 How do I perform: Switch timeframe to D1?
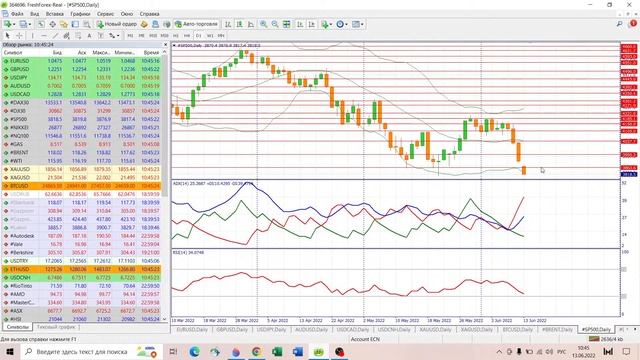tap(198, 36)
